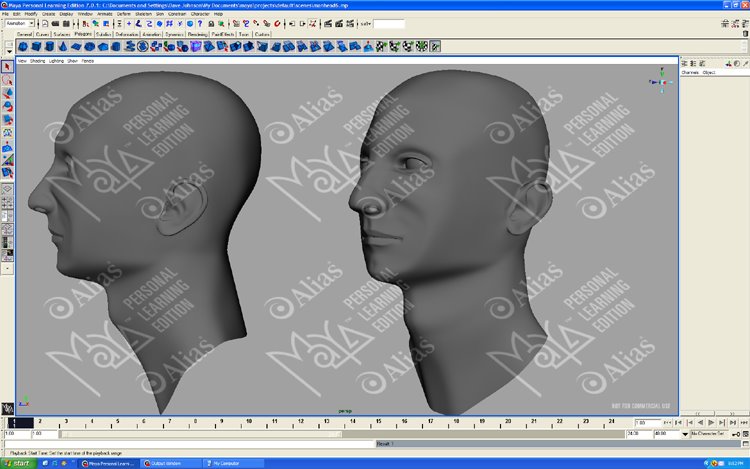This screenshot has height=469, width=750.
Task: Click the Open Scene icon on status line
Action: click(x=55, y=23)
